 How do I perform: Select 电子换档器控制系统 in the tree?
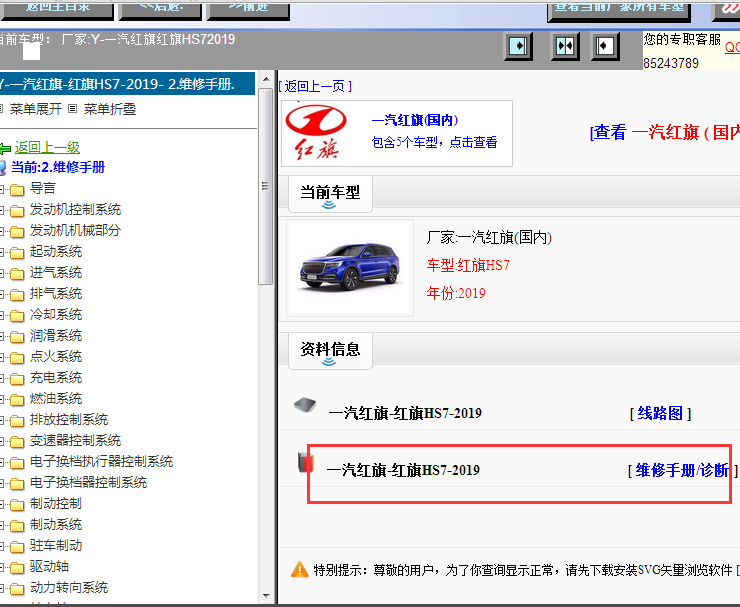click(88, 482)
